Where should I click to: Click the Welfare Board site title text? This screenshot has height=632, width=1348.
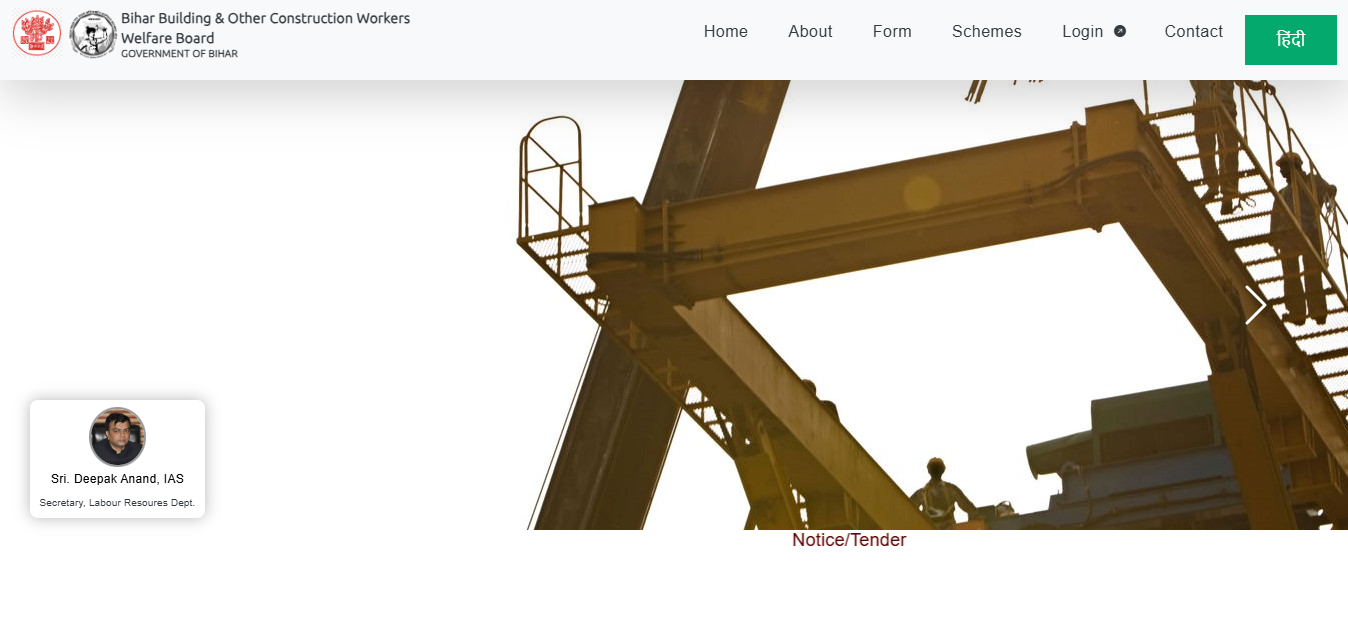tap(265, 28)
